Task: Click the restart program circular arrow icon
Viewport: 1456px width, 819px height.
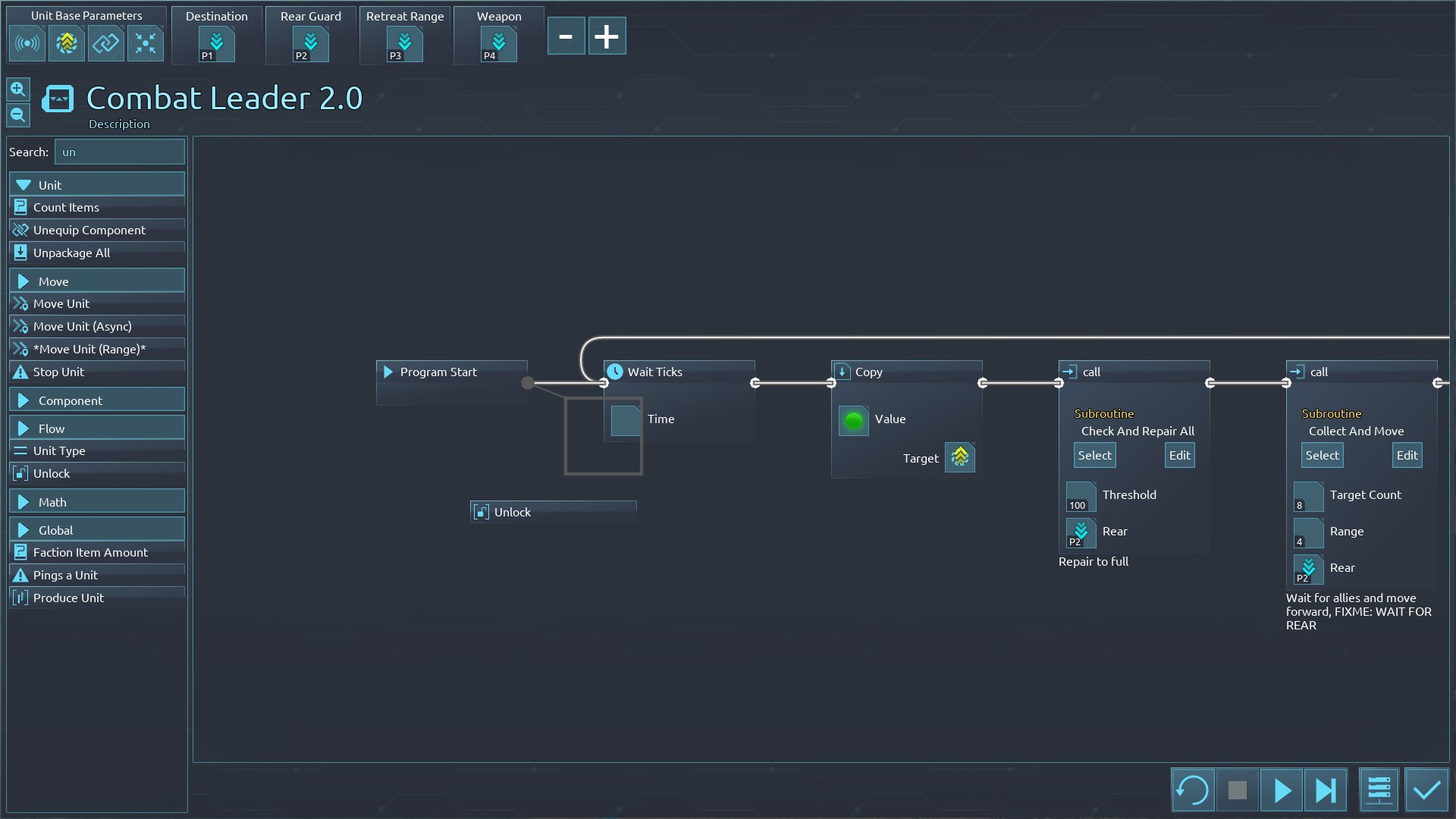Action: (x=1192, y=790)
